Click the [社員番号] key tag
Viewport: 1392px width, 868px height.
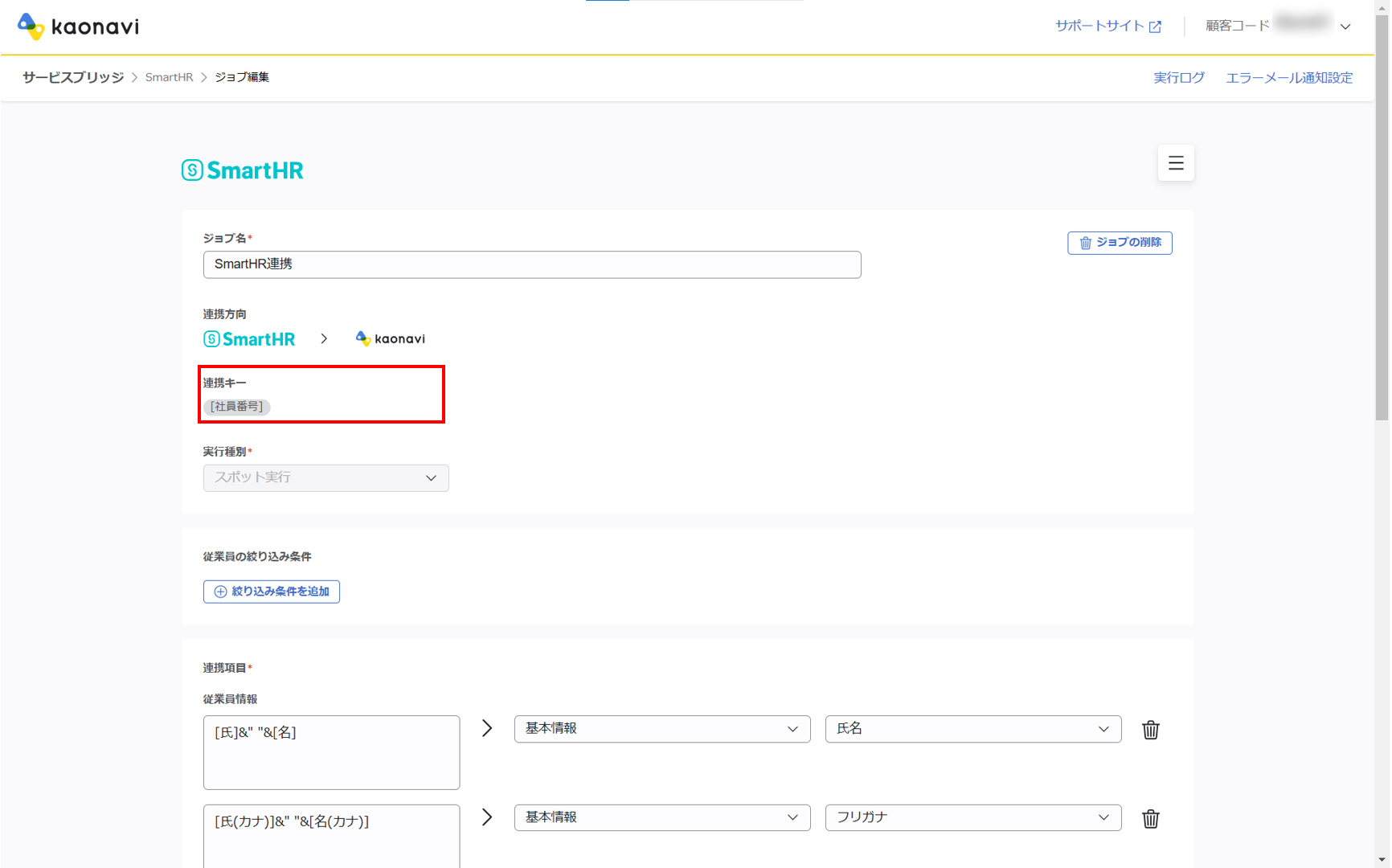pyautogui.click(x=237, y=407)
